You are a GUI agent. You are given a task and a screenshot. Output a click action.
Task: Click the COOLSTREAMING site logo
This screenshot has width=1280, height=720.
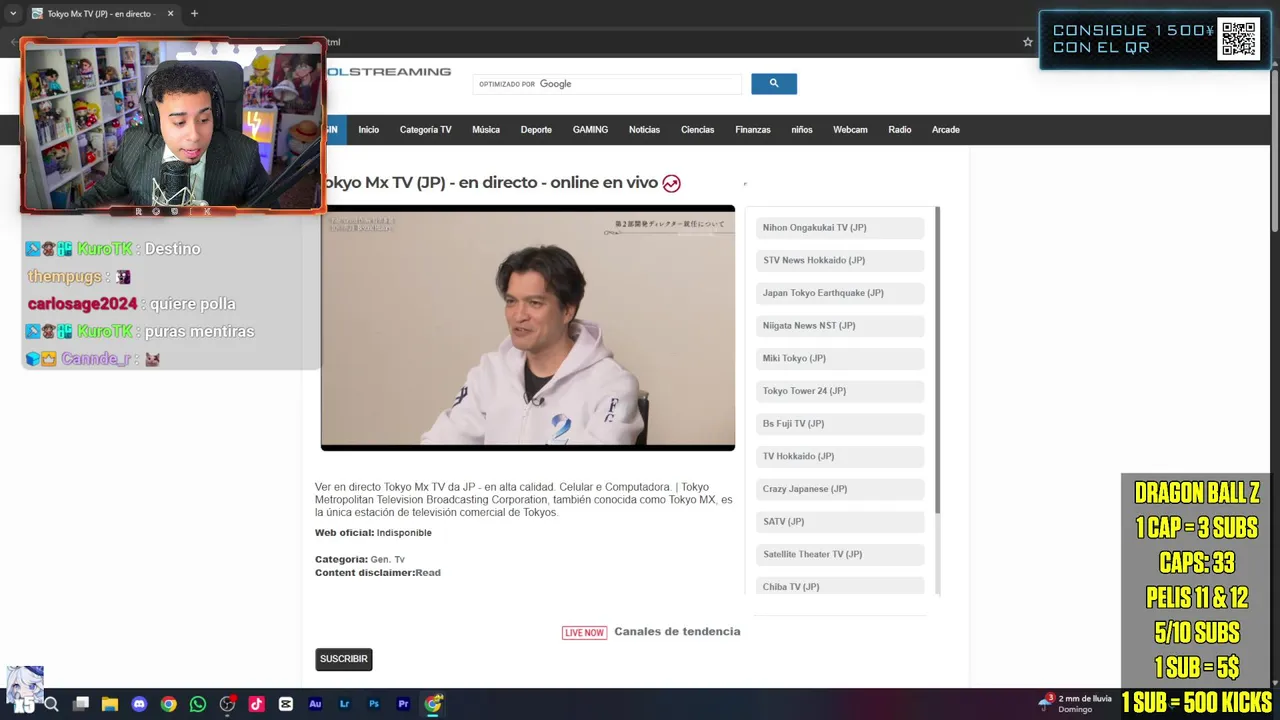tap(388, 72)
